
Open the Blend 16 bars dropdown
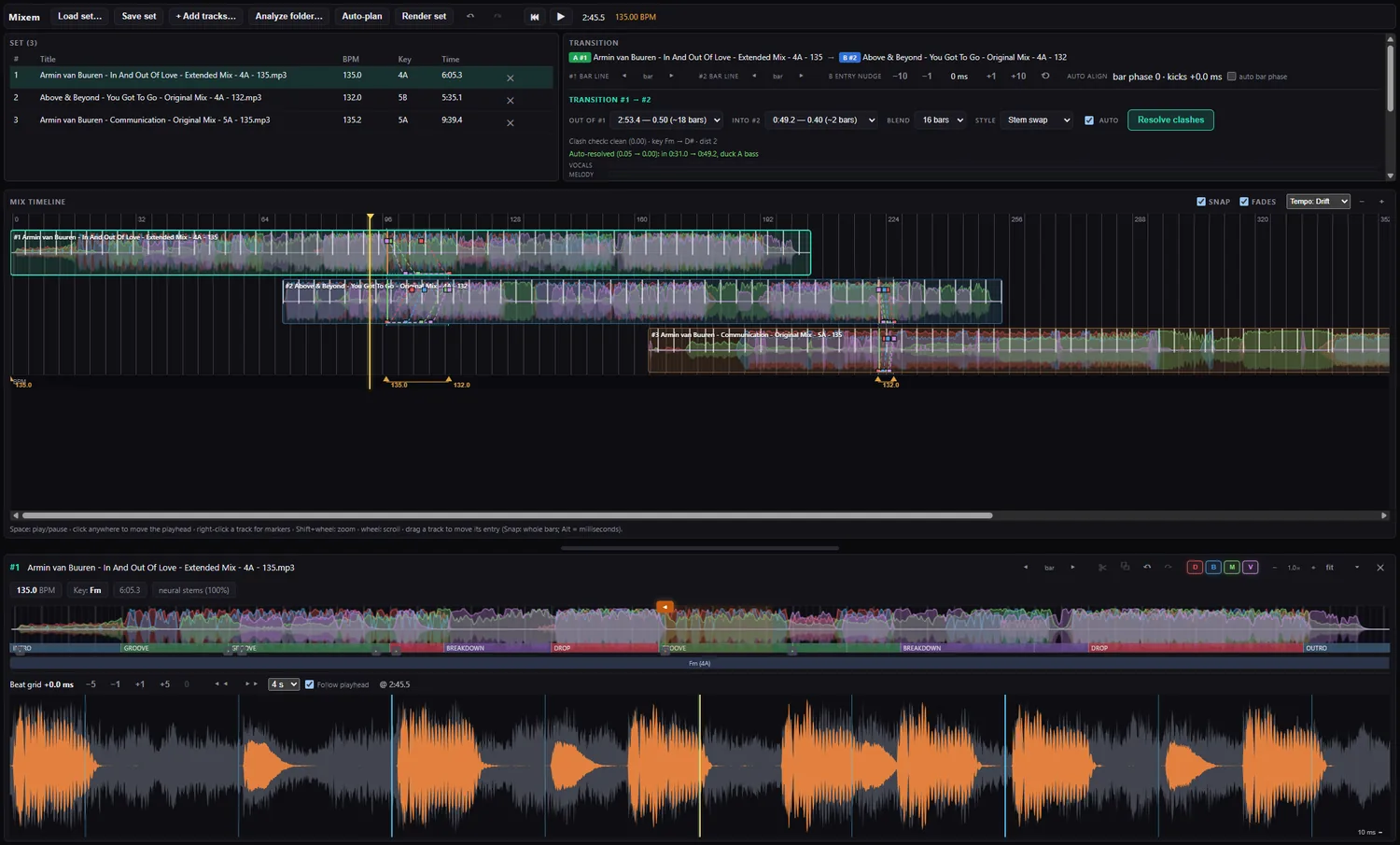click(x=942, y=120)
